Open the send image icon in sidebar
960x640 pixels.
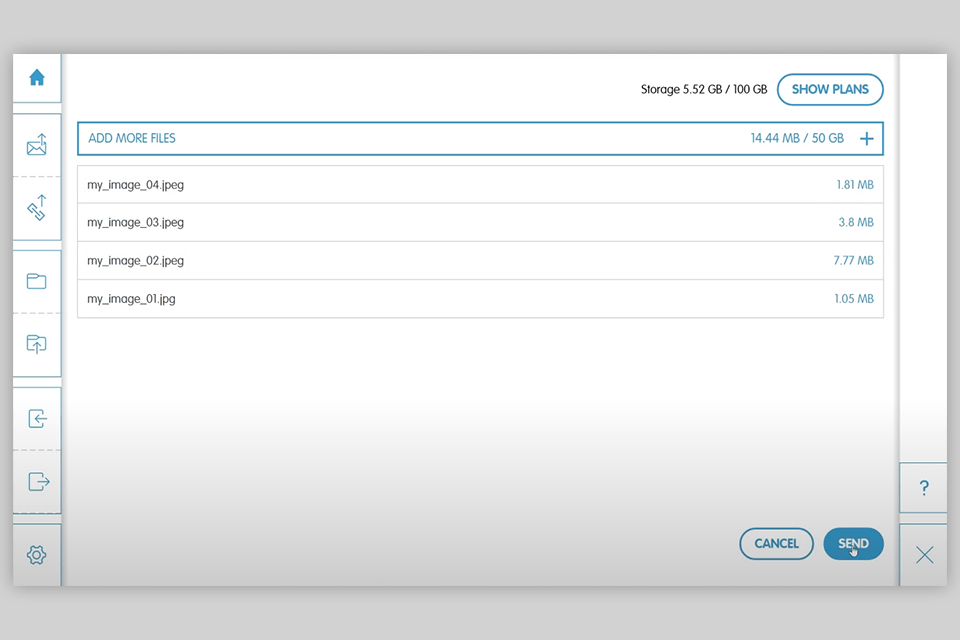point(37,147)
